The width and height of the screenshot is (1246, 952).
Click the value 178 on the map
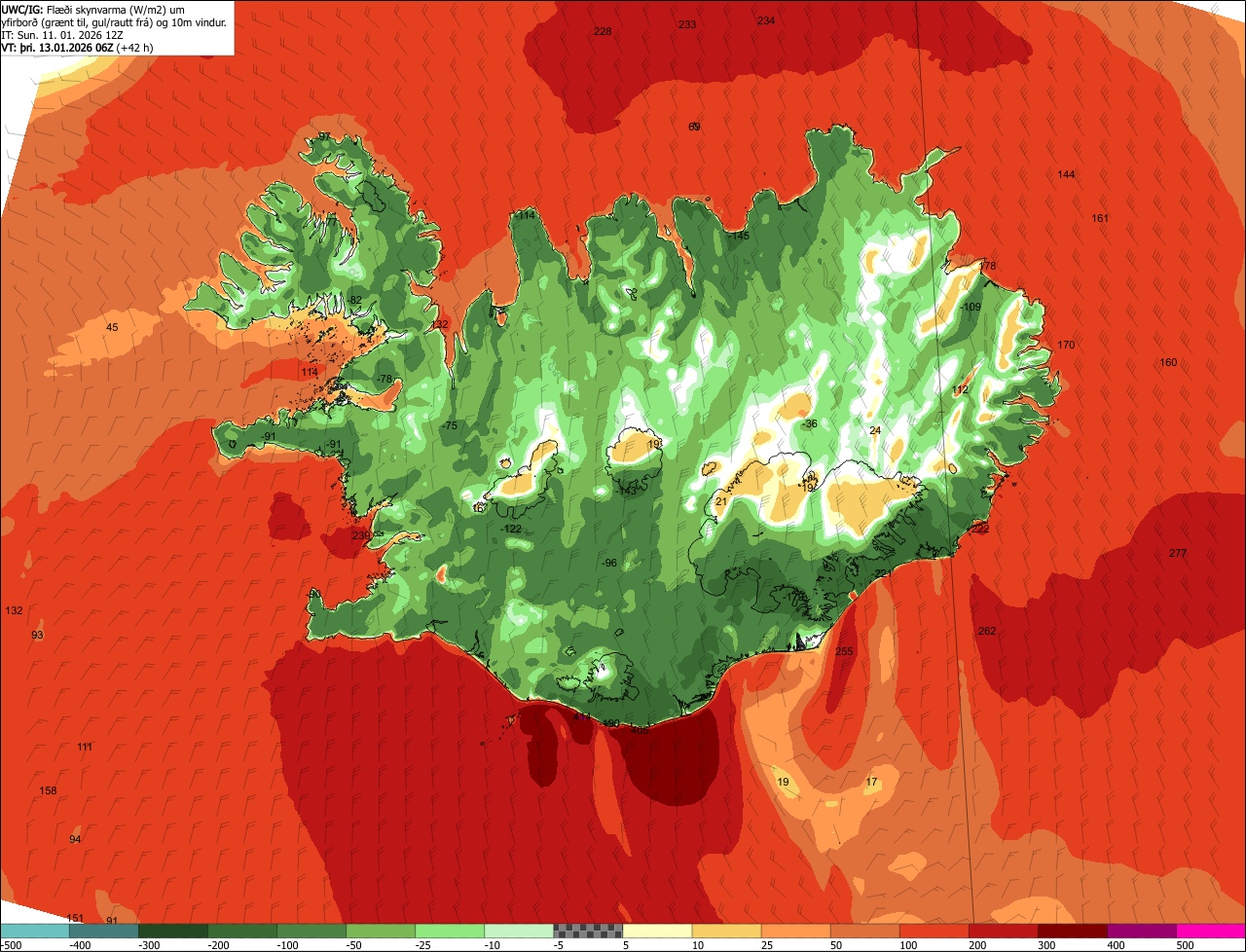[988, 266]
